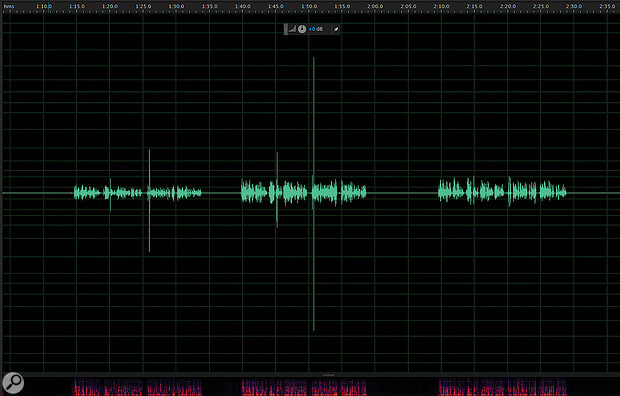
Task: Click the spectral display divider handle
Action: [x=329, y=375]
